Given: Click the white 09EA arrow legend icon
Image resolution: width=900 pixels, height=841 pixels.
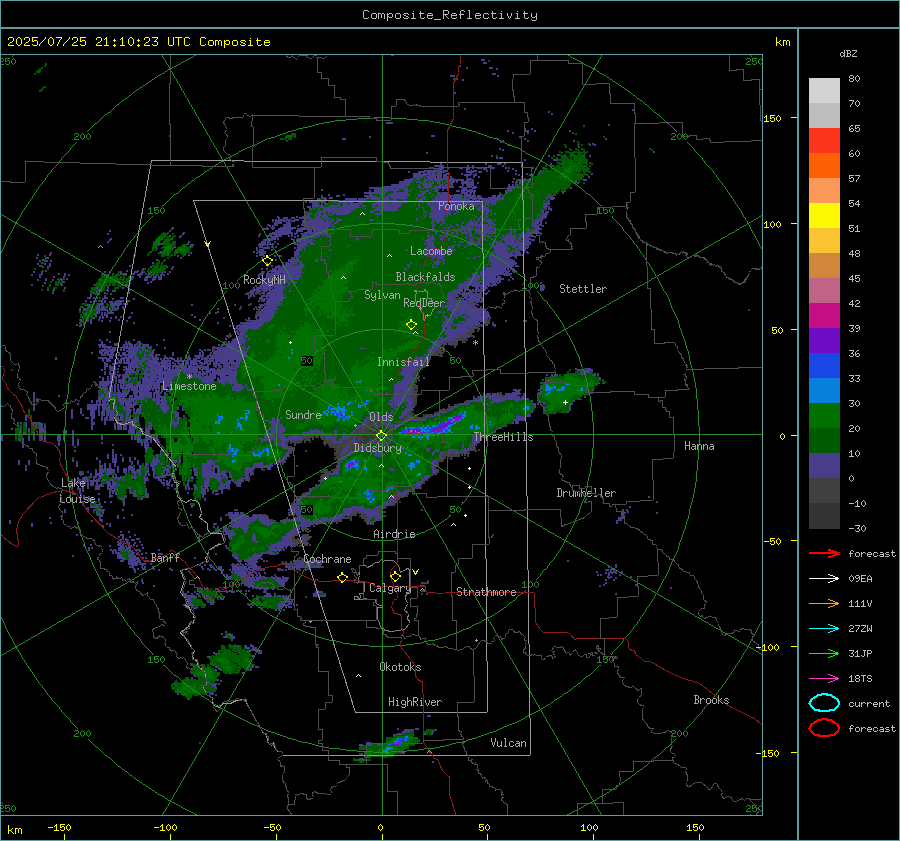Looking at the screenshot, I should pos(824,579).
